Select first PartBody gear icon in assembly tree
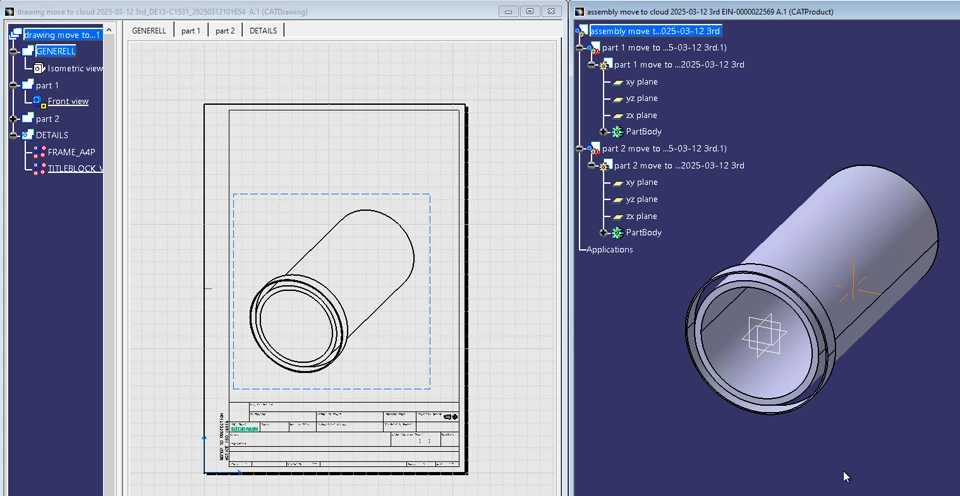 pyautogui.click(x=617, y=132)
